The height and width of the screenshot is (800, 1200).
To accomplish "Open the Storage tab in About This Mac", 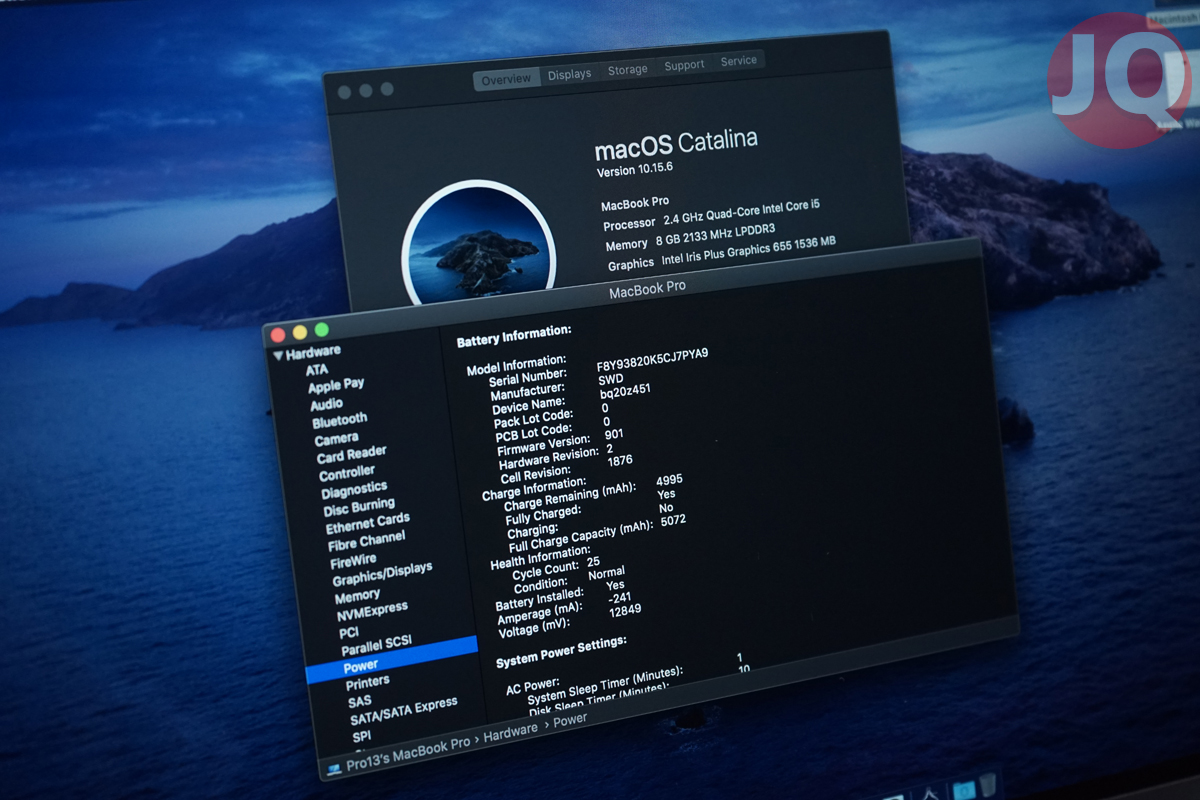I will pyautogui.click(x=627, y=70).
